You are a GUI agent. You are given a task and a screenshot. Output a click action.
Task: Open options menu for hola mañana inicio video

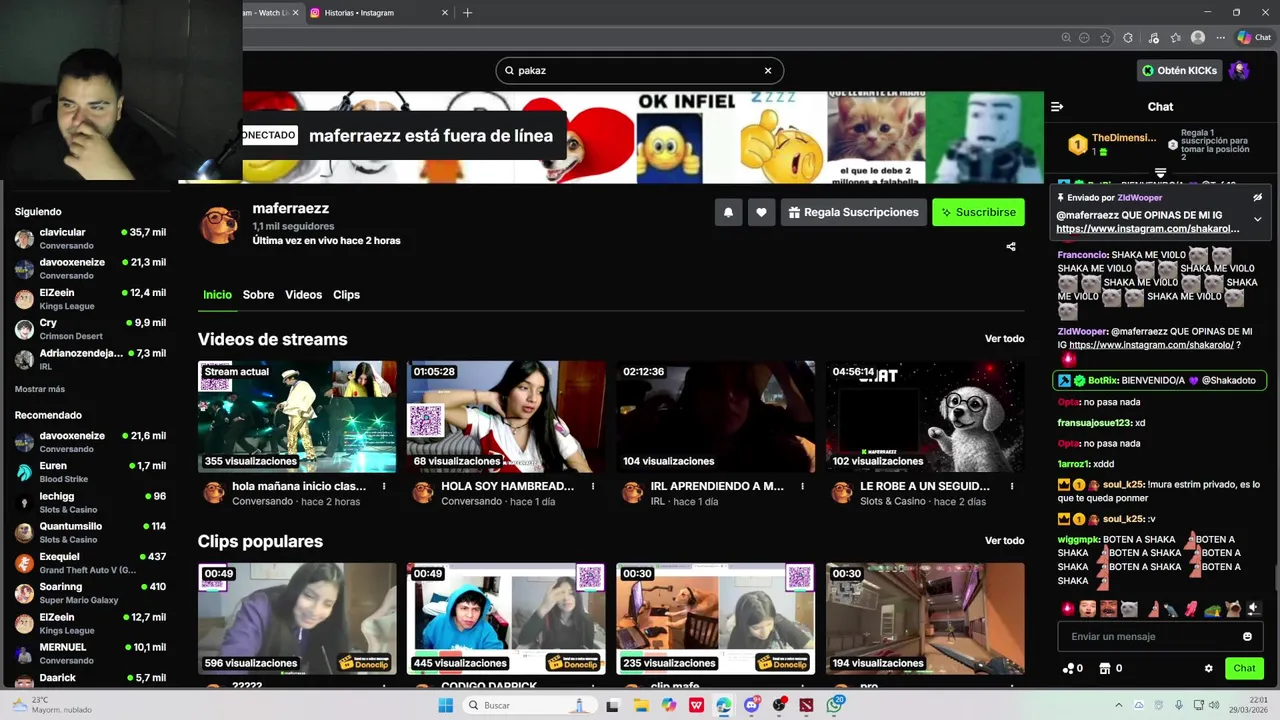(x=384, y=487)
